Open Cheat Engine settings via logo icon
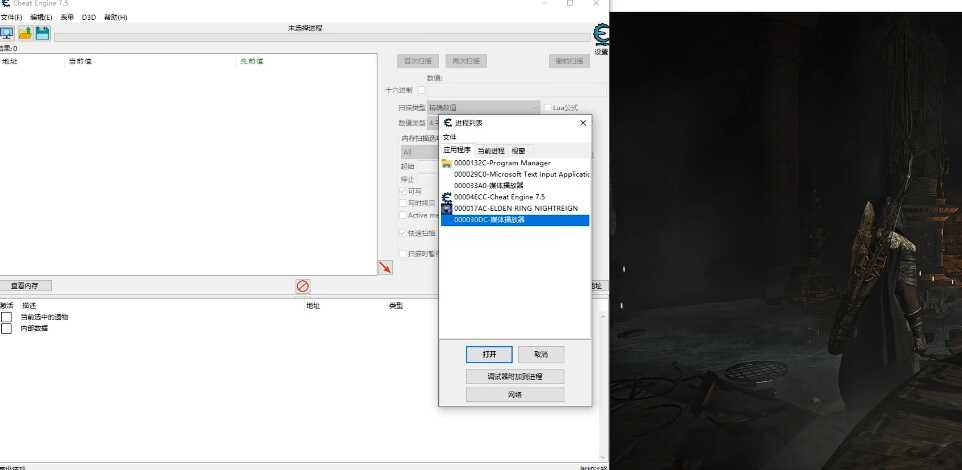Image resolution: width=962 pixels, height=470 pixels. [601, 36]
